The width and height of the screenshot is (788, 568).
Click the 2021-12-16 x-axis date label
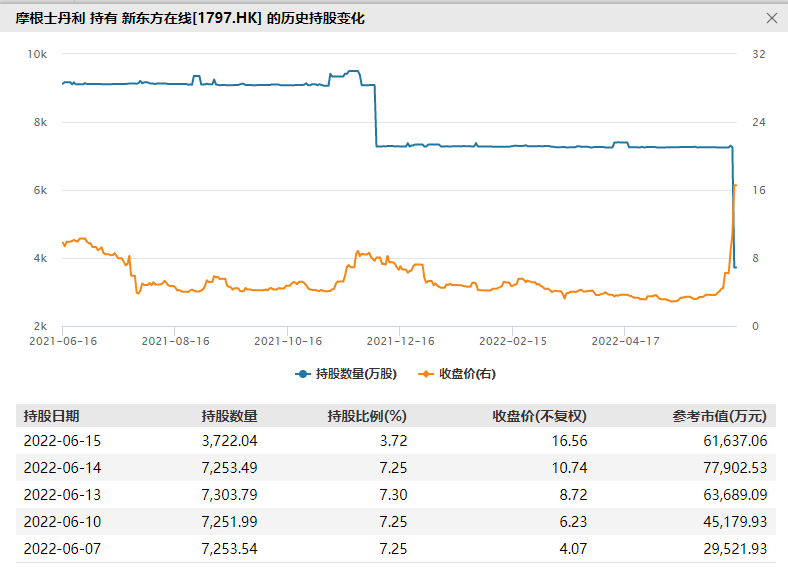click(x=399, y=341)
